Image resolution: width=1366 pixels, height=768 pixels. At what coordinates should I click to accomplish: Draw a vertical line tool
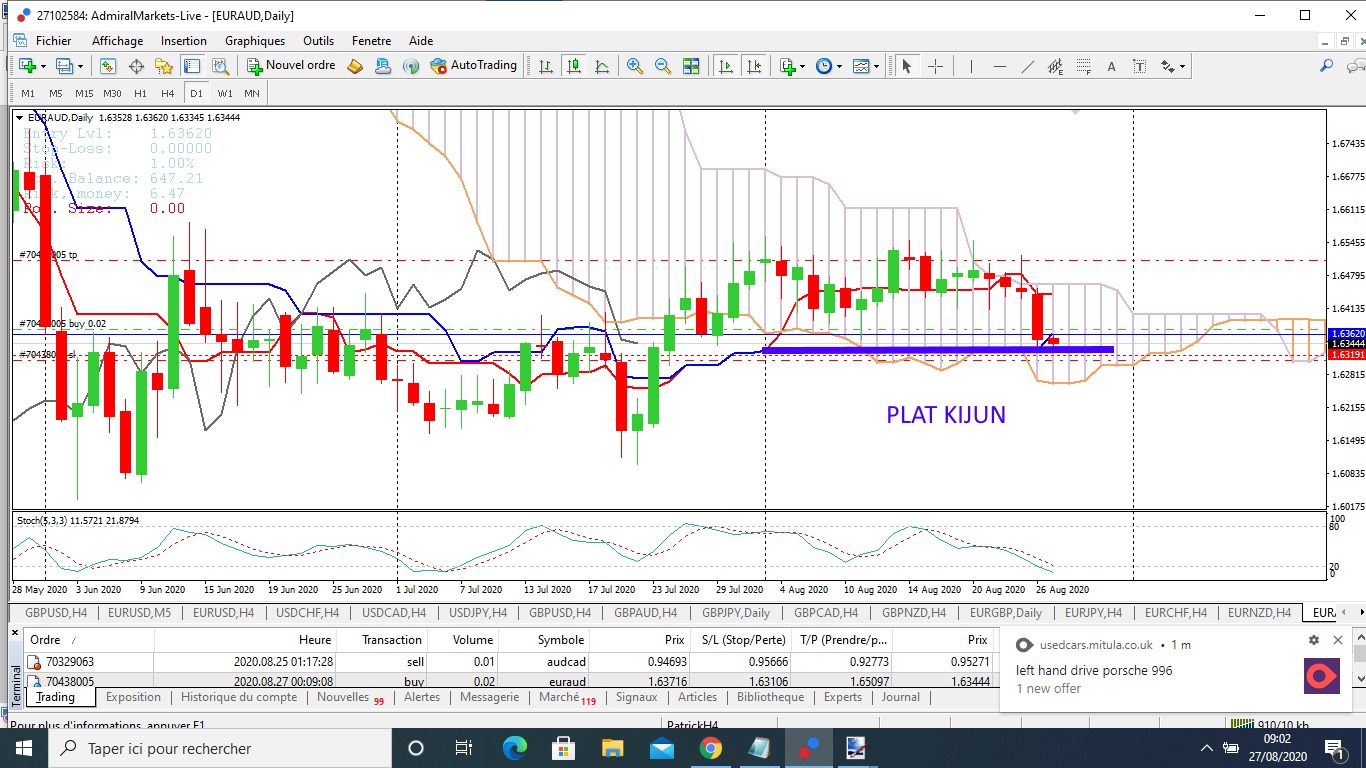click(971, 66)
